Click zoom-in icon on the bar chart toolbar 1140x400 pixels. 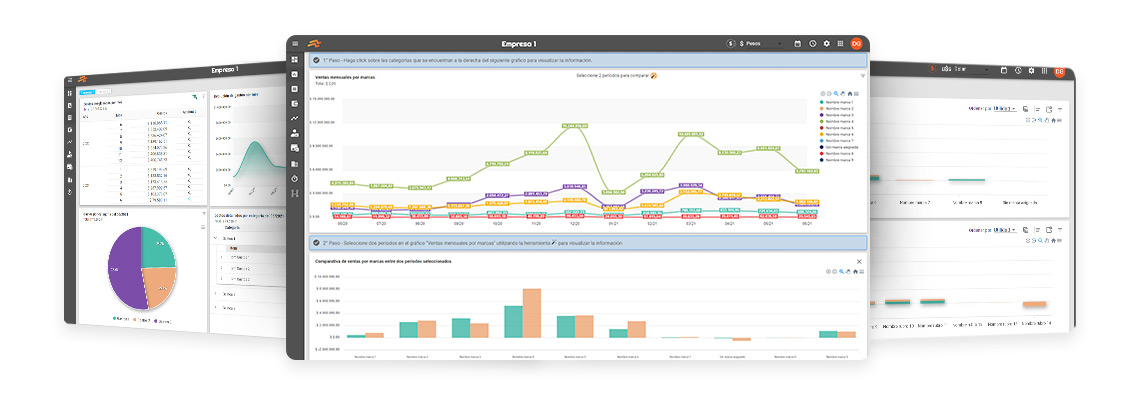click(828, 272)
